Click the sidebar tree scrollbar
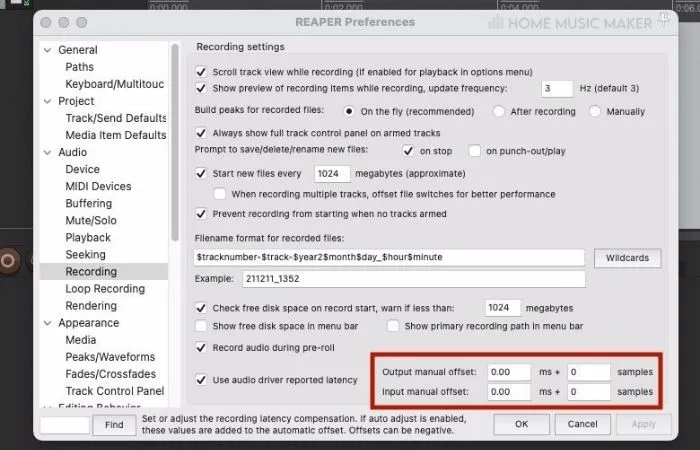The width and height of the screenshot is (700, 450). tap(175, 143)
